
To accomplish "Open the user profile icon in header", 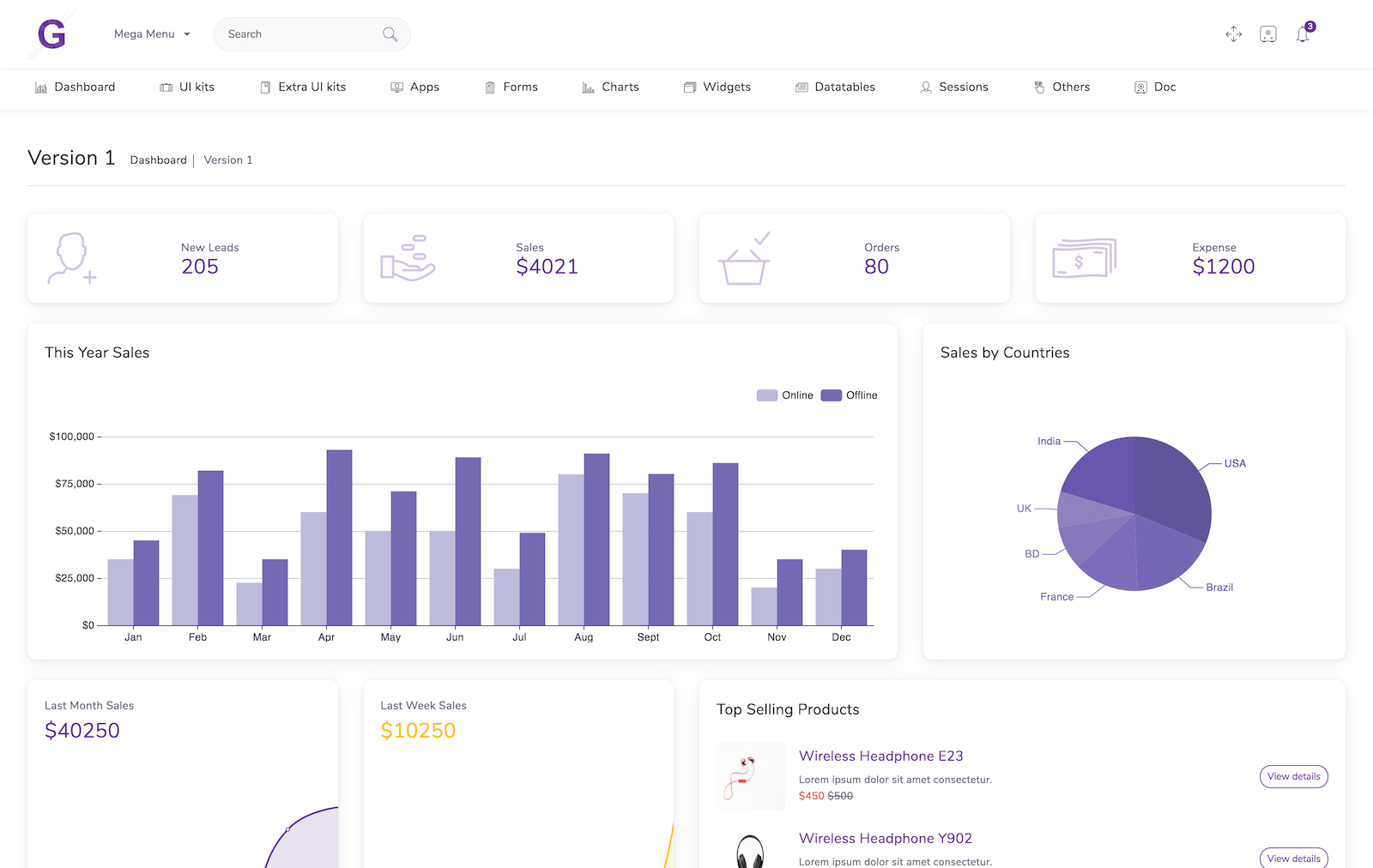I will 1267,34.
